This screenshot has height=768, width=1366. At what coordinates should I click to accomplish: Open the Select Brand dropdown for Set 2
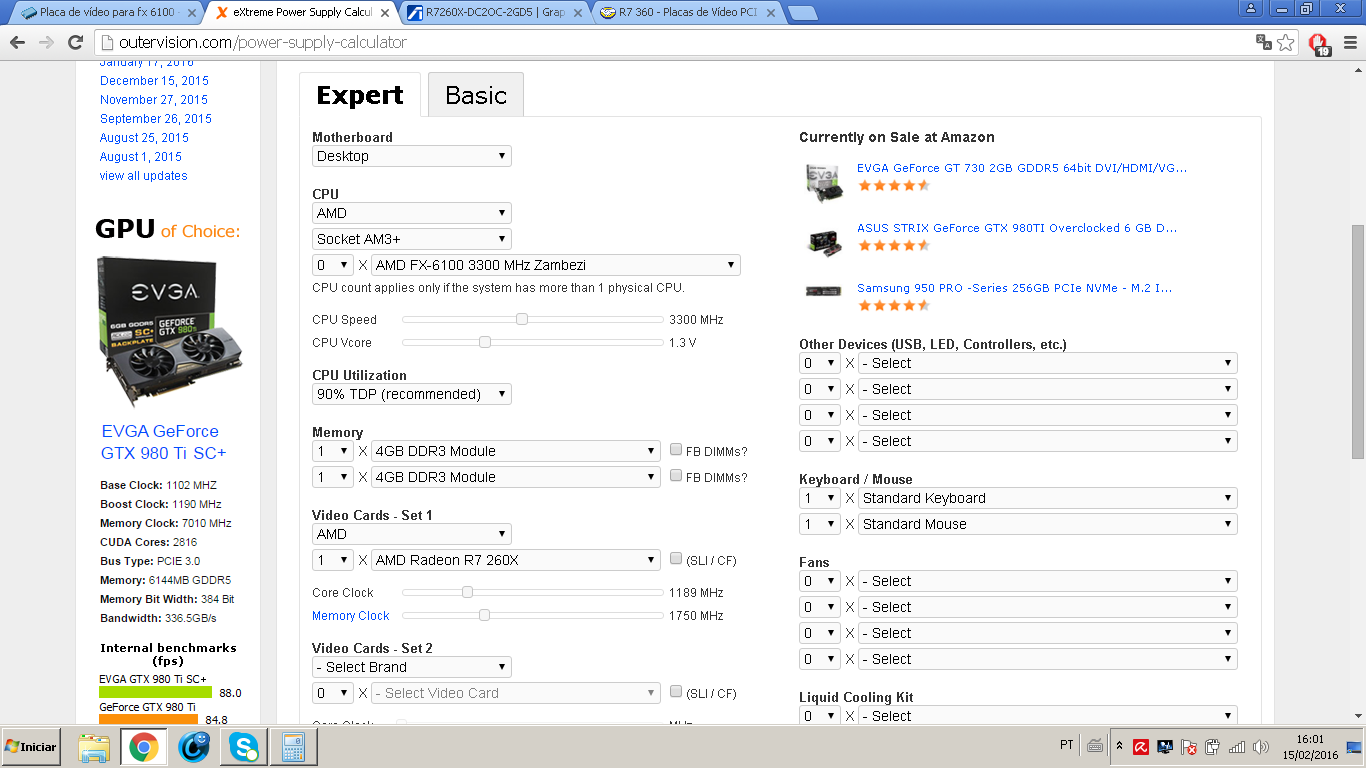click(412, 667)
